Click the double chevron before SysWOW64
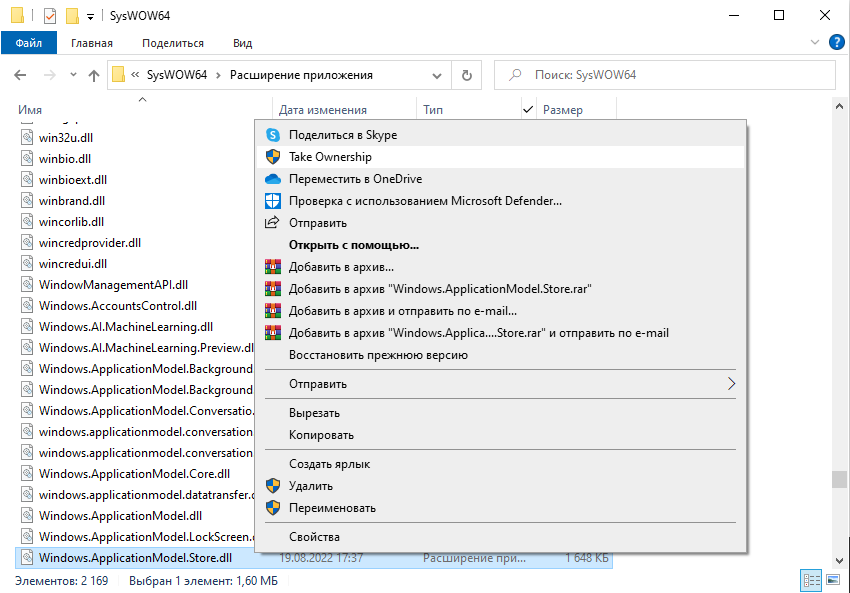This screenshot has width=850, height=593. tap(135, 75)
